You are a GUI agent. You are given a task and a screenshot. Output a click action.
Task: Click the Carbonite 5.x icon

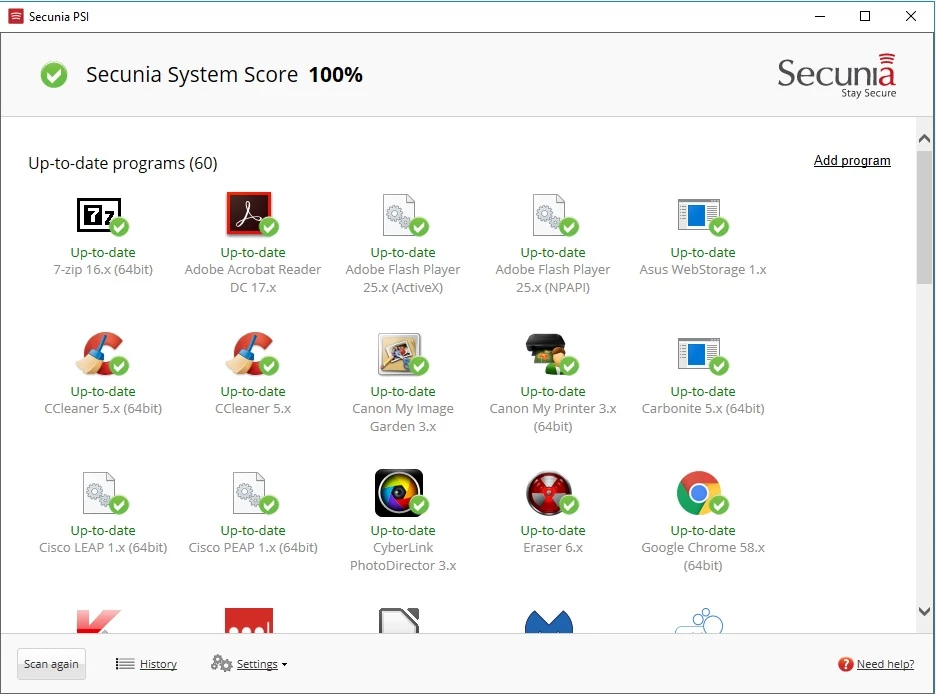tap(702, 355)
